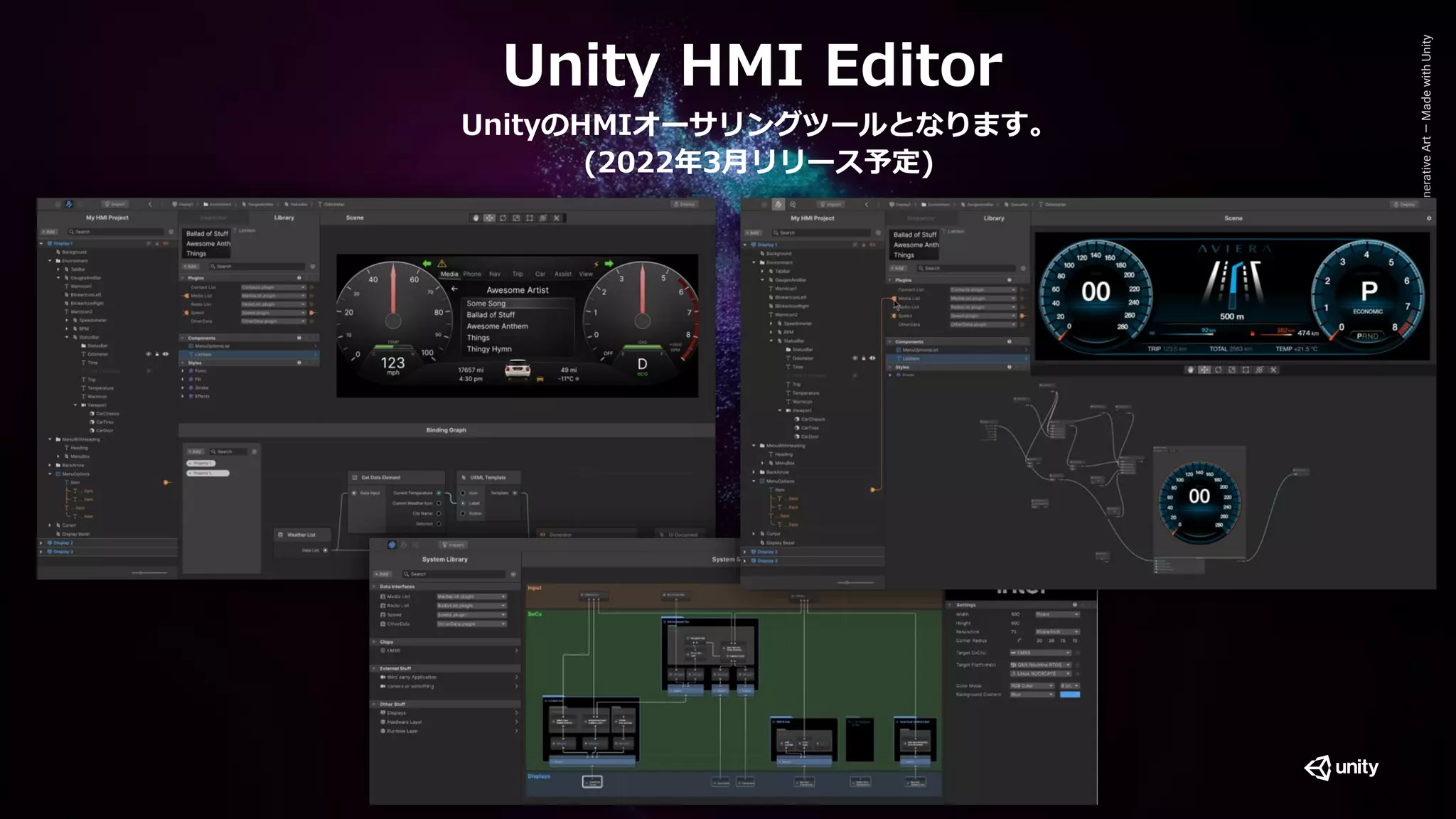Click Import in the System Library window
Image resolution: width=1456 pixels, height=819 pixels.
[454, 545]
